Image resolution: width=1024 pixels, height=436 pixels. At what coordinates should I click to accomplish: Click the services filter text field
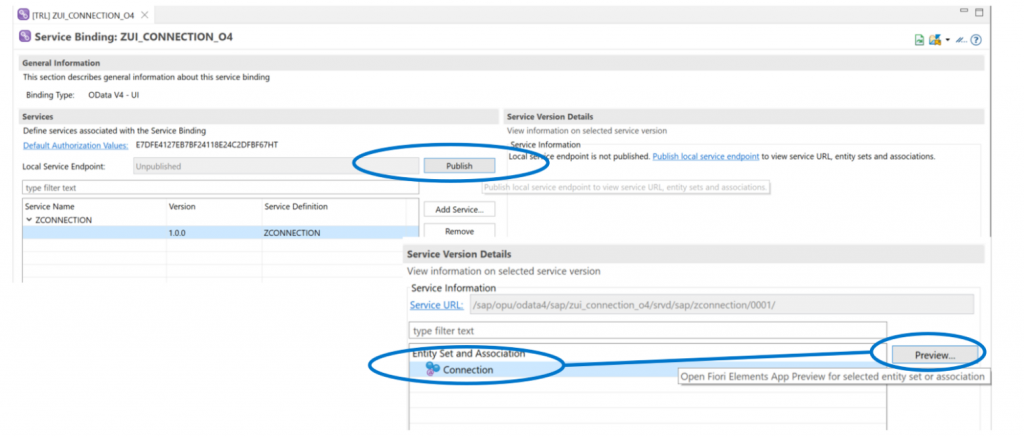[220, 187]
